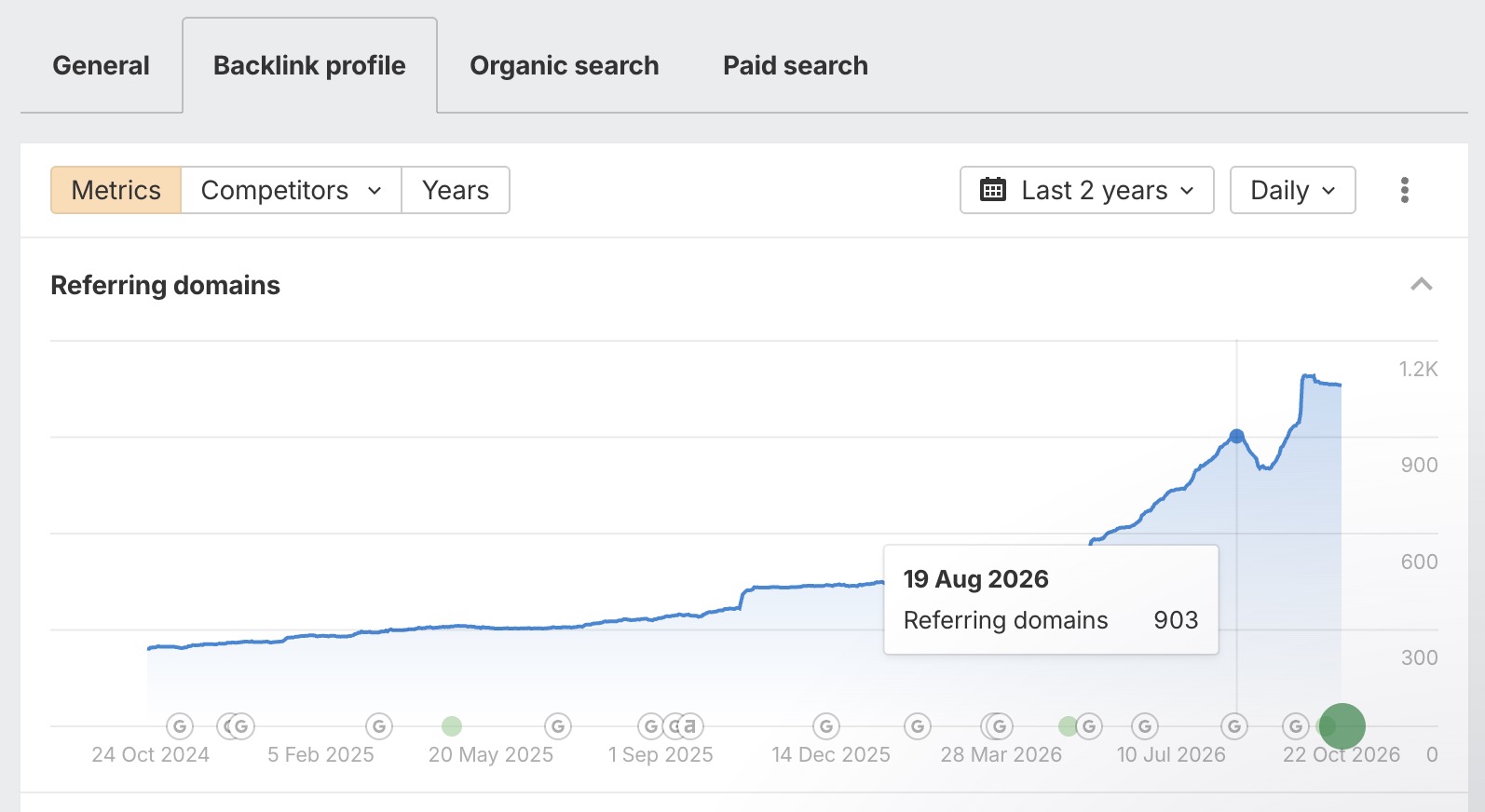
Task: Click the tooltip date '19 Aug 2026'
Action: [x=975, y=579]
